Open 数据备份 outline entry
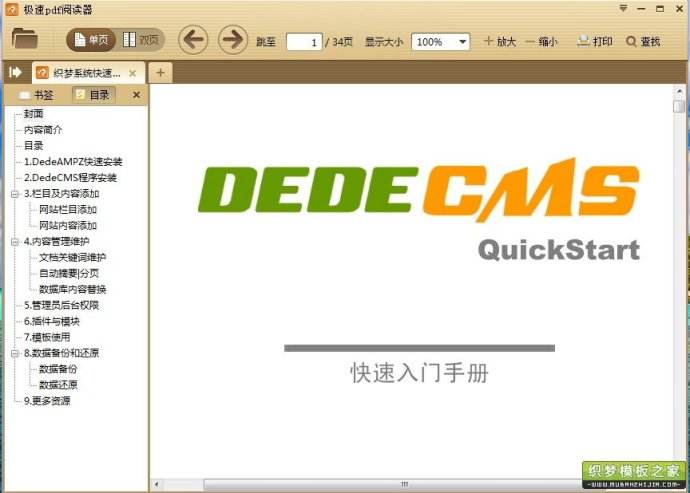This screenshot has height=493, width=690. (58, 369)
